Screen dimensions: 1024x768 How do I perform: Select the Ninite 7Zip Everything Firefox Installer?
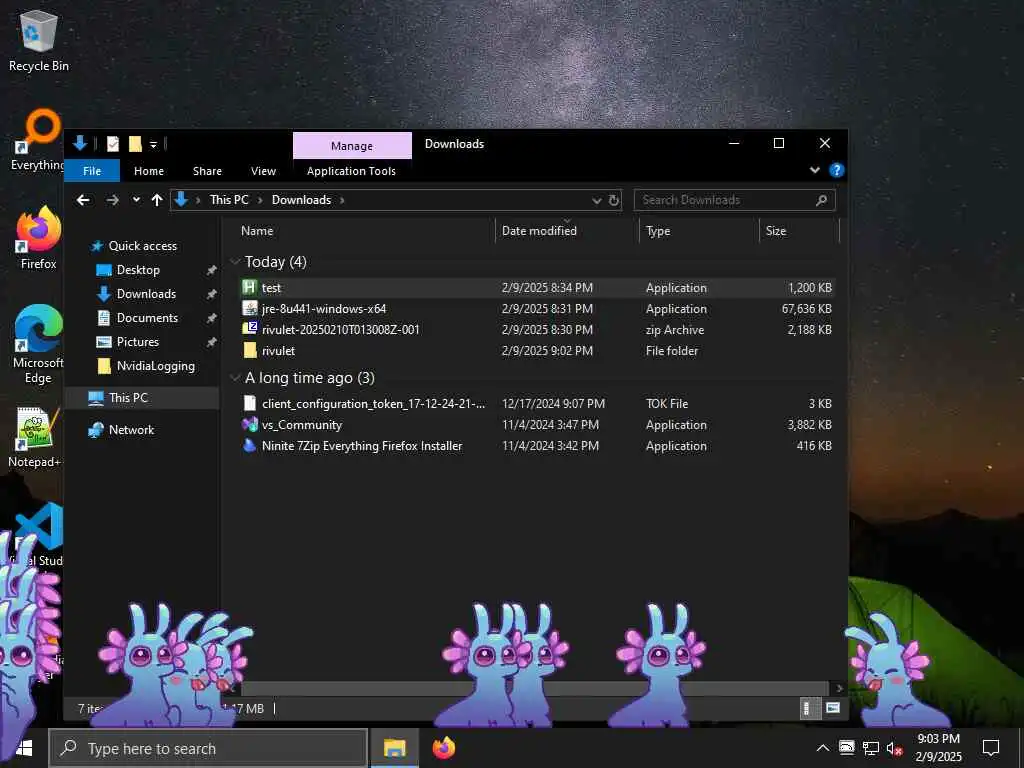point(536,445)
